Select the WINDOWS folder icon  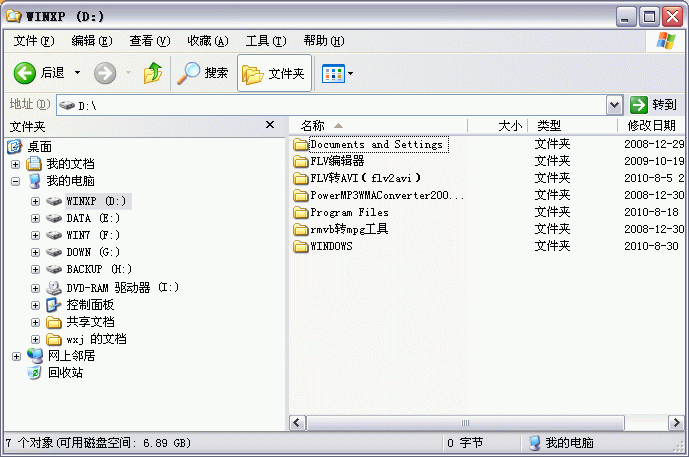301,246
